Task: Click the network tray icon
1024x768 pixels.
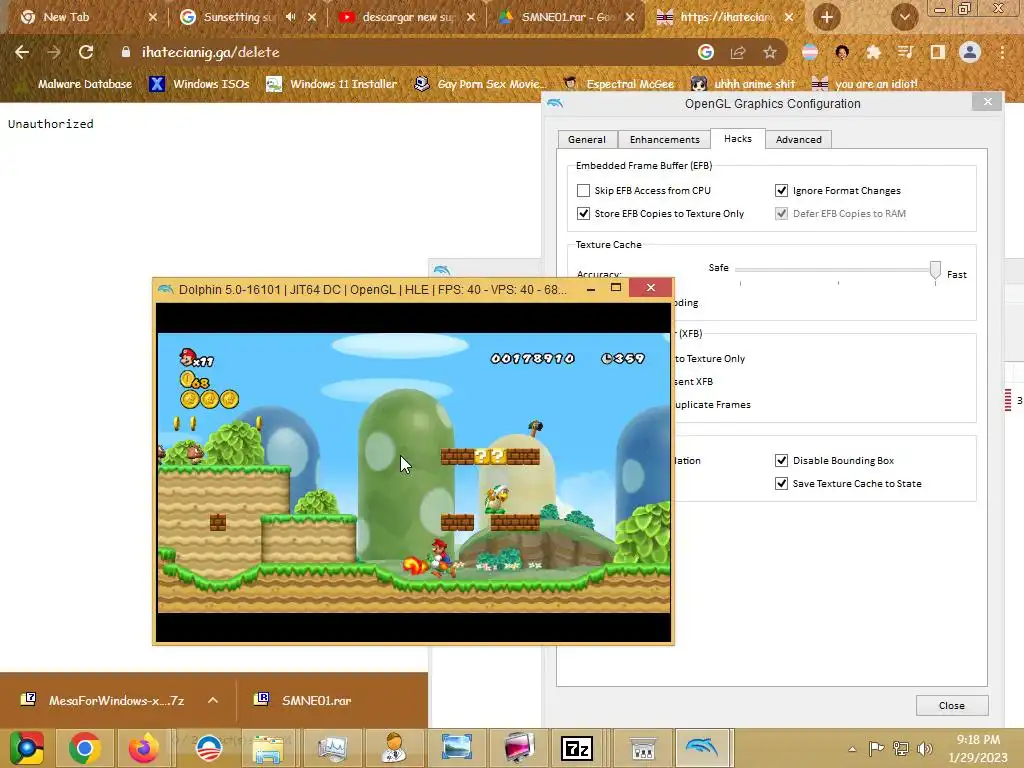Action: 901,748
